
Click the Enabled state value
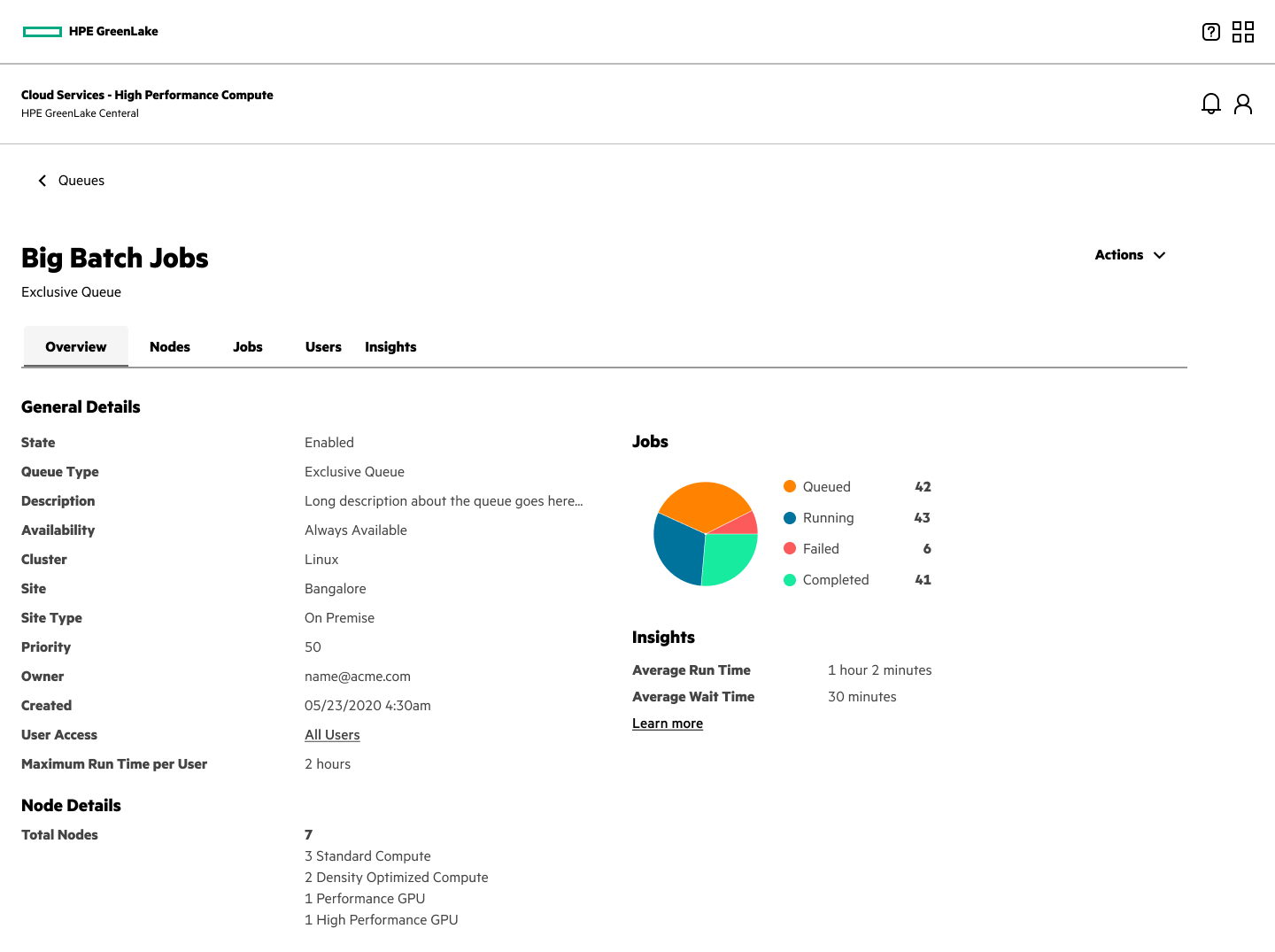329,443
